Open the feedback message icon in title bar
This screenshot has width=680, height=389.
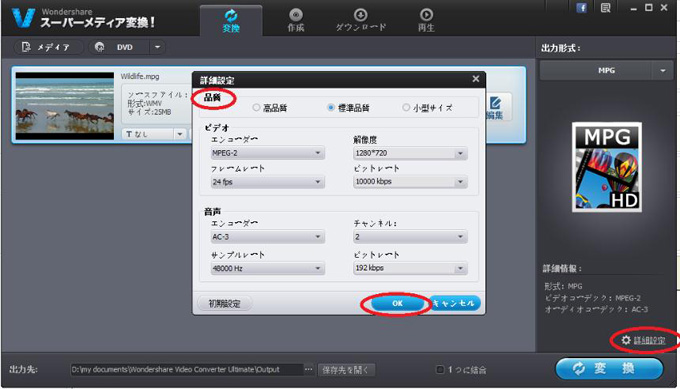[x=605, y=8]
